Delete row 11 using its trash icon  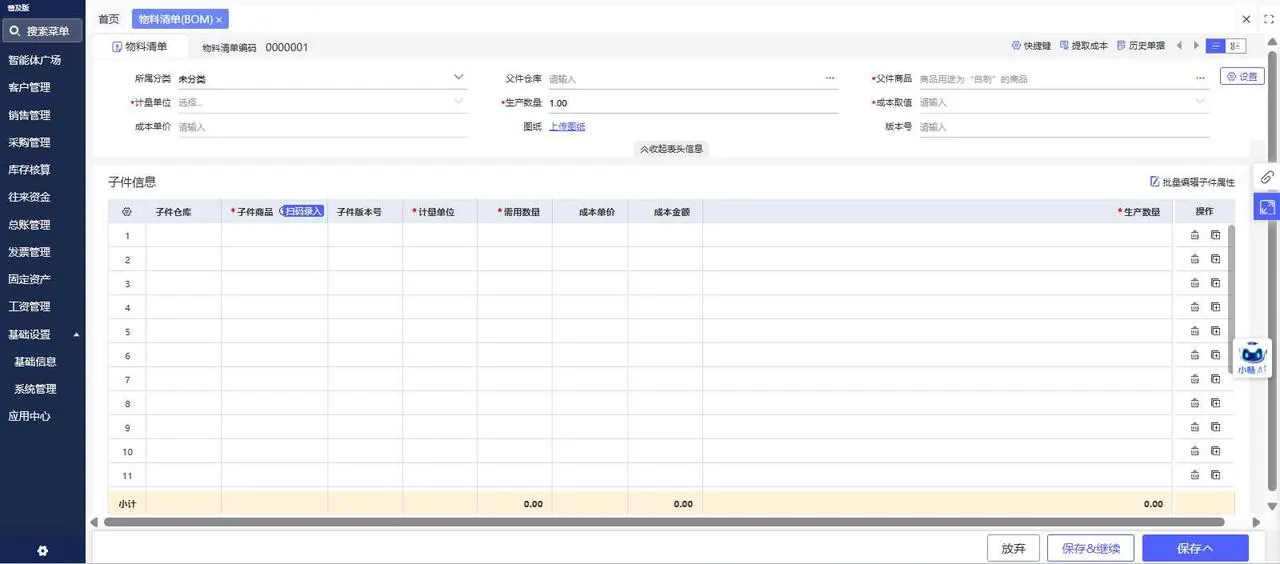coord(1194,475)
